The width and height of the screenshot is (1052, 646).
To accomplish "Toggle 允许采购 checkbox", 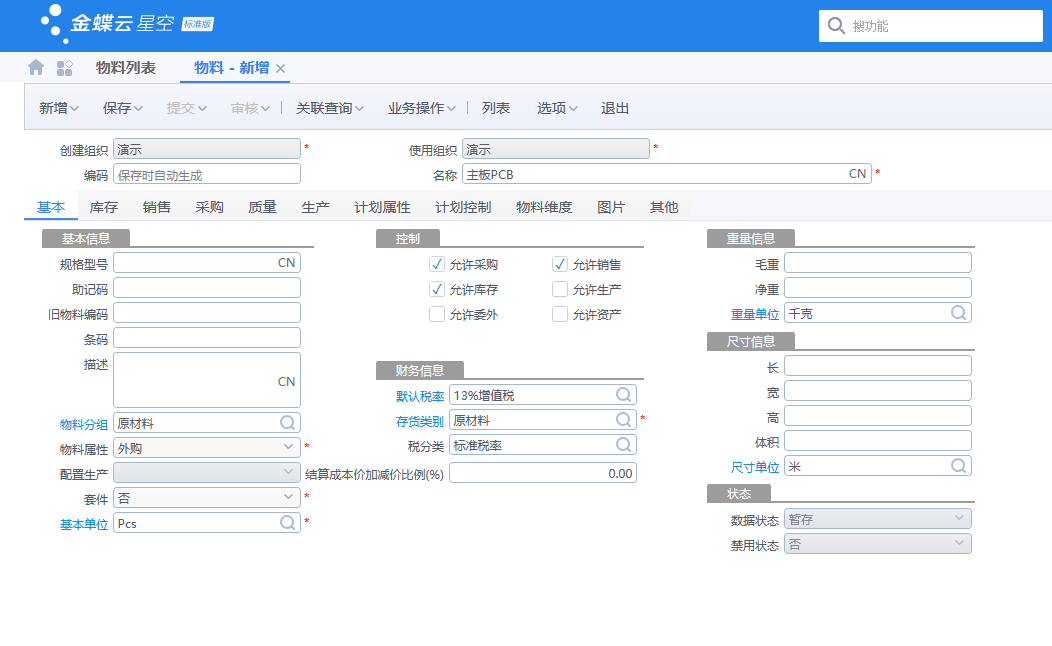I will click(x=437, y=264).
